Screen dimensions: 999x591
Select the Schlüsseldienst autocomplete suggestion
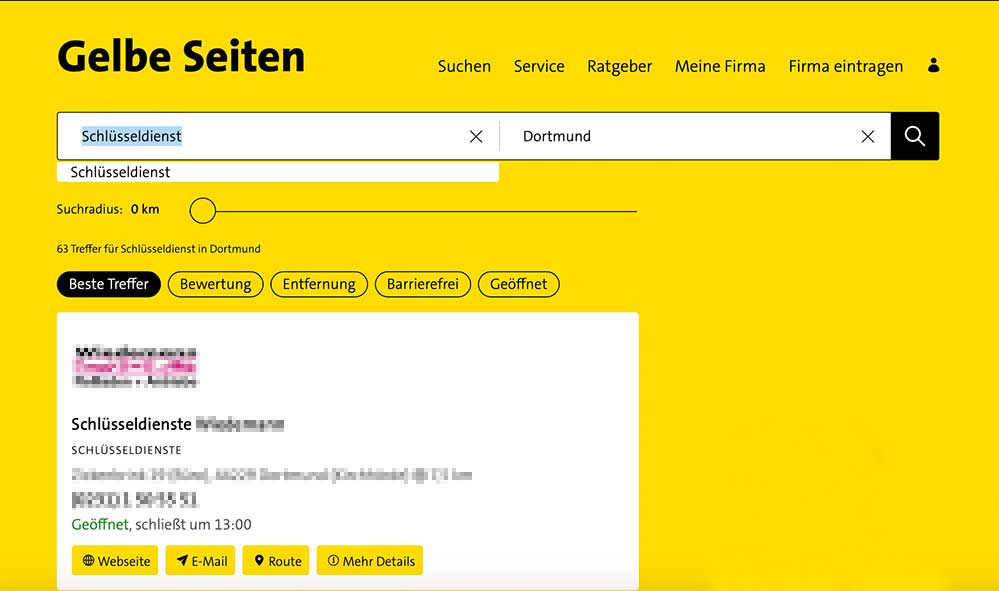(x=278, y=172)
